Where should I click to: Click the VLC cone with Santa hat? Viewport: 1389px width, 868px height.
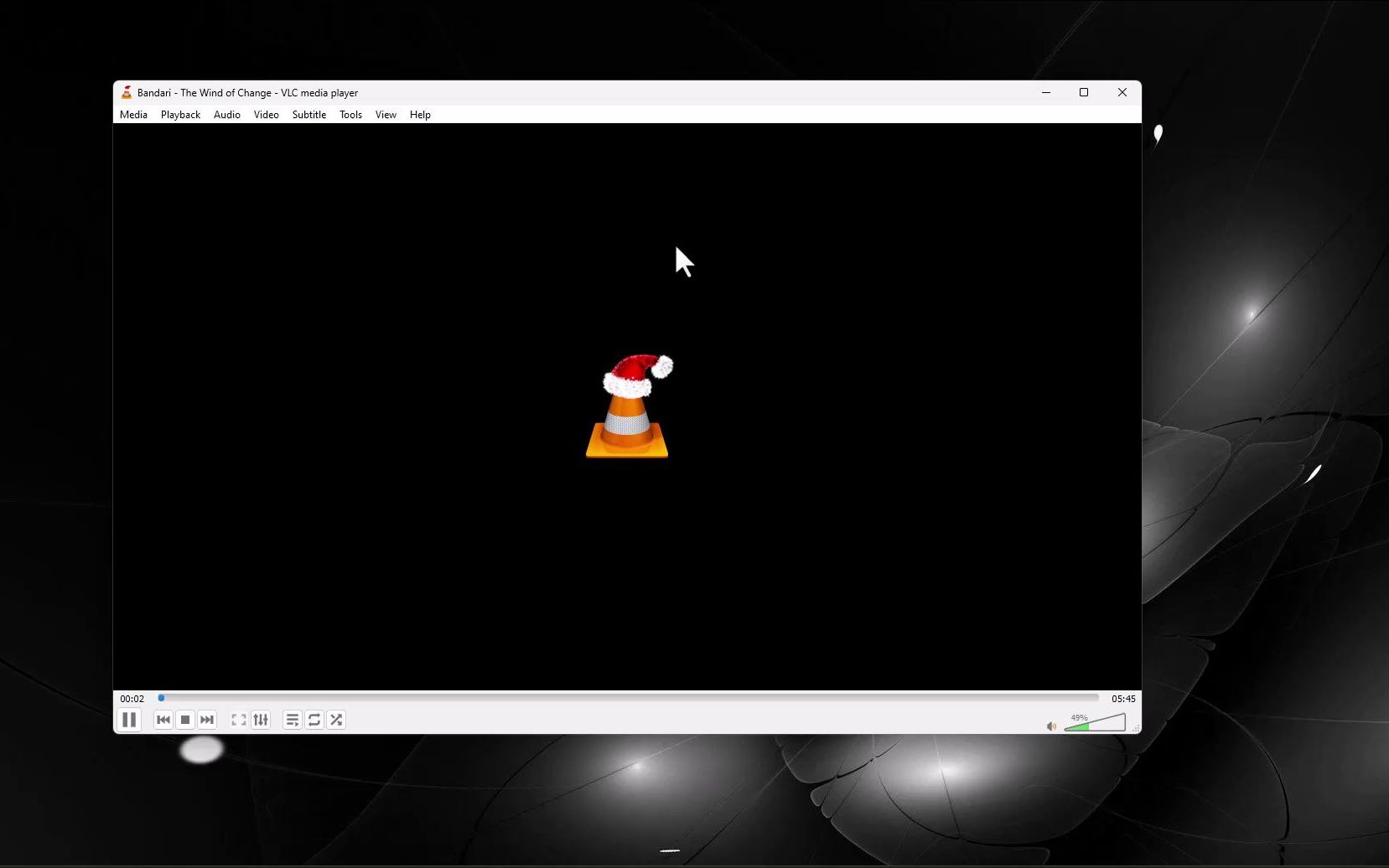pos(629,406)
